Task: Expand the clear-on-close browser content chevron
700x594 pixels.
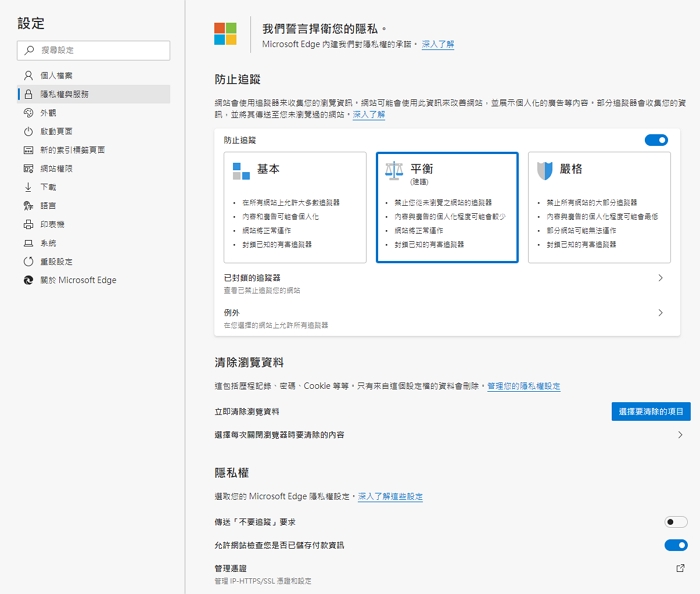Action: coord(680,435)
